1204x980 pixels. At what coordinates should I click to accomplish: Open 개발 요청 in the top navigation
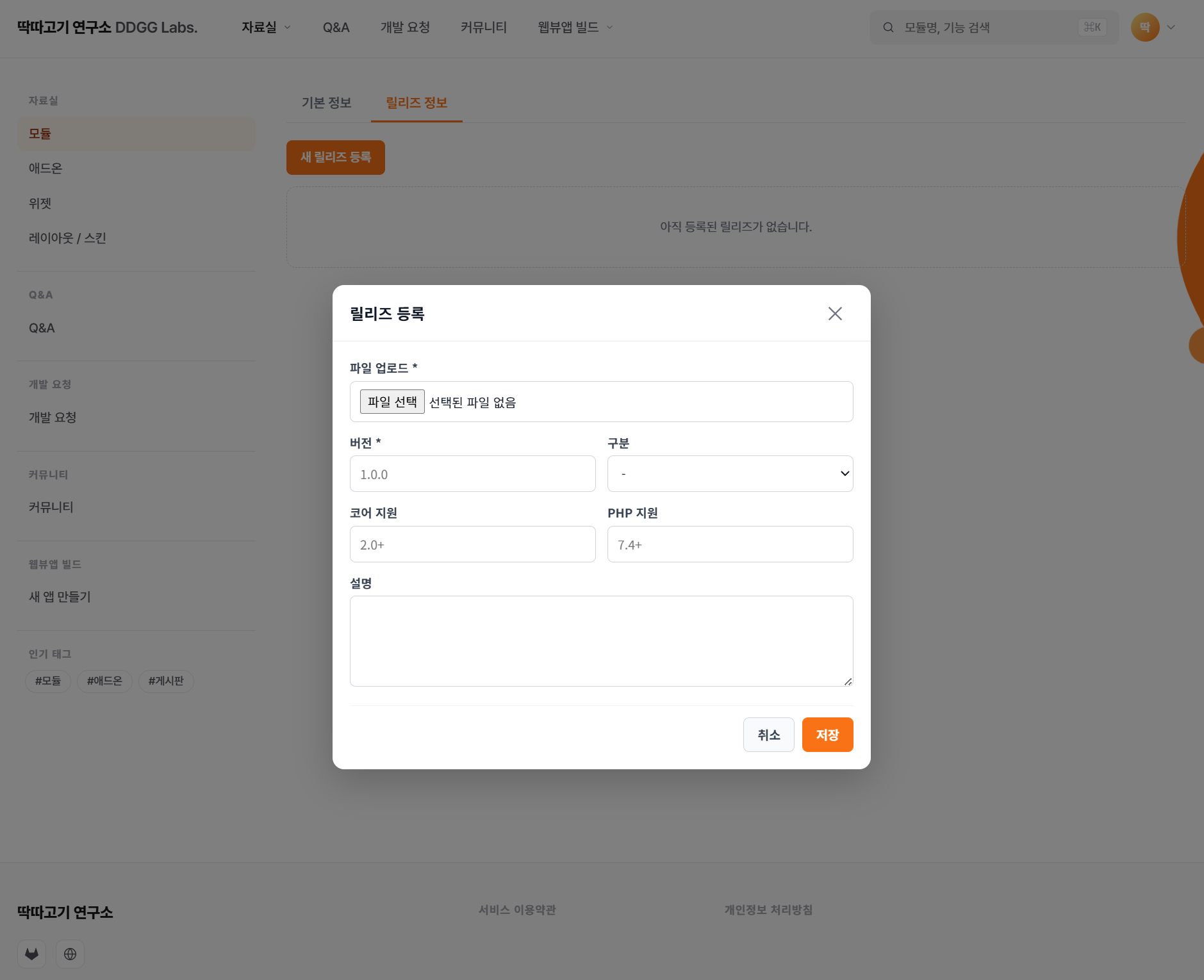405,28
